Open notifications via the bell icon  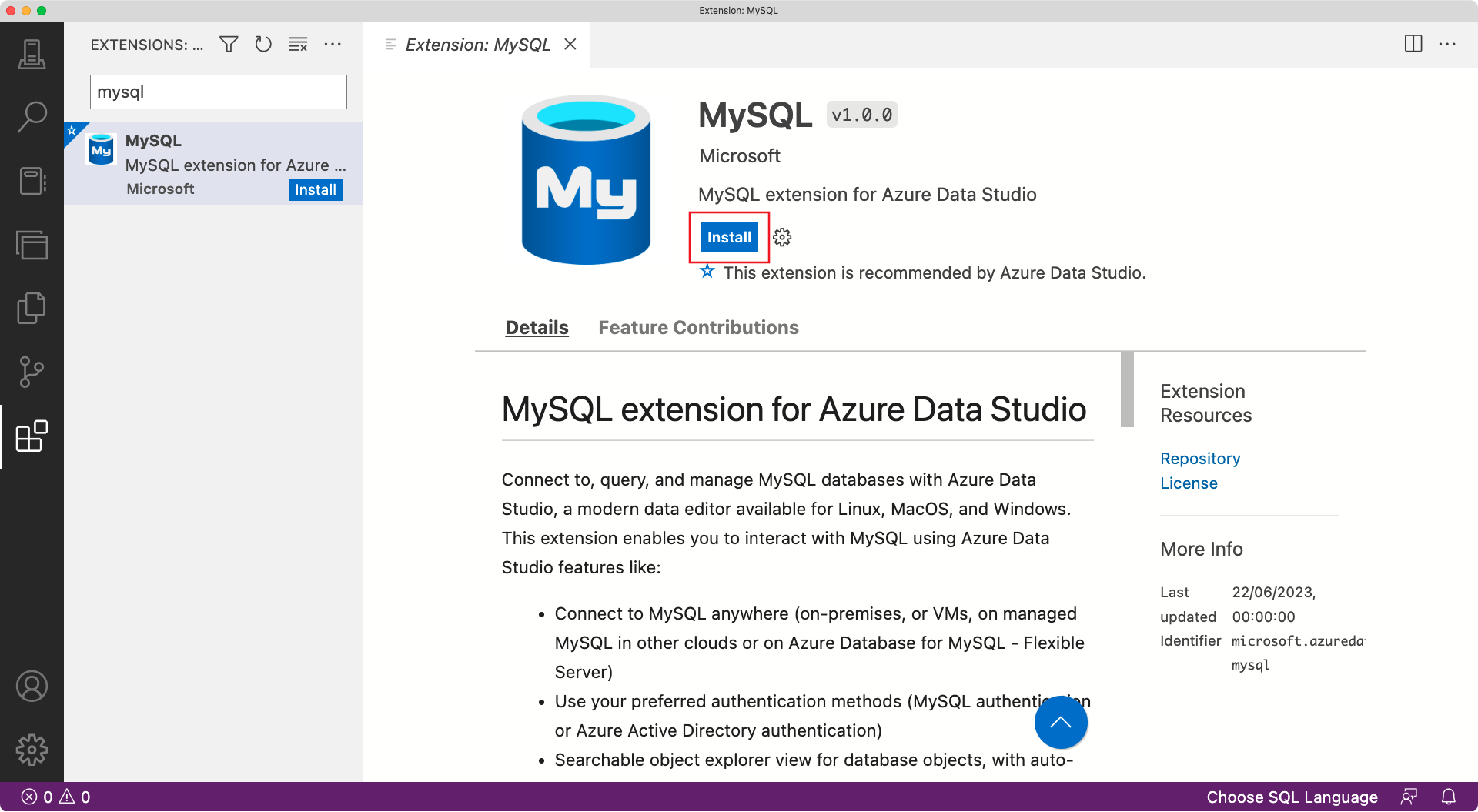pos(1450,797)
